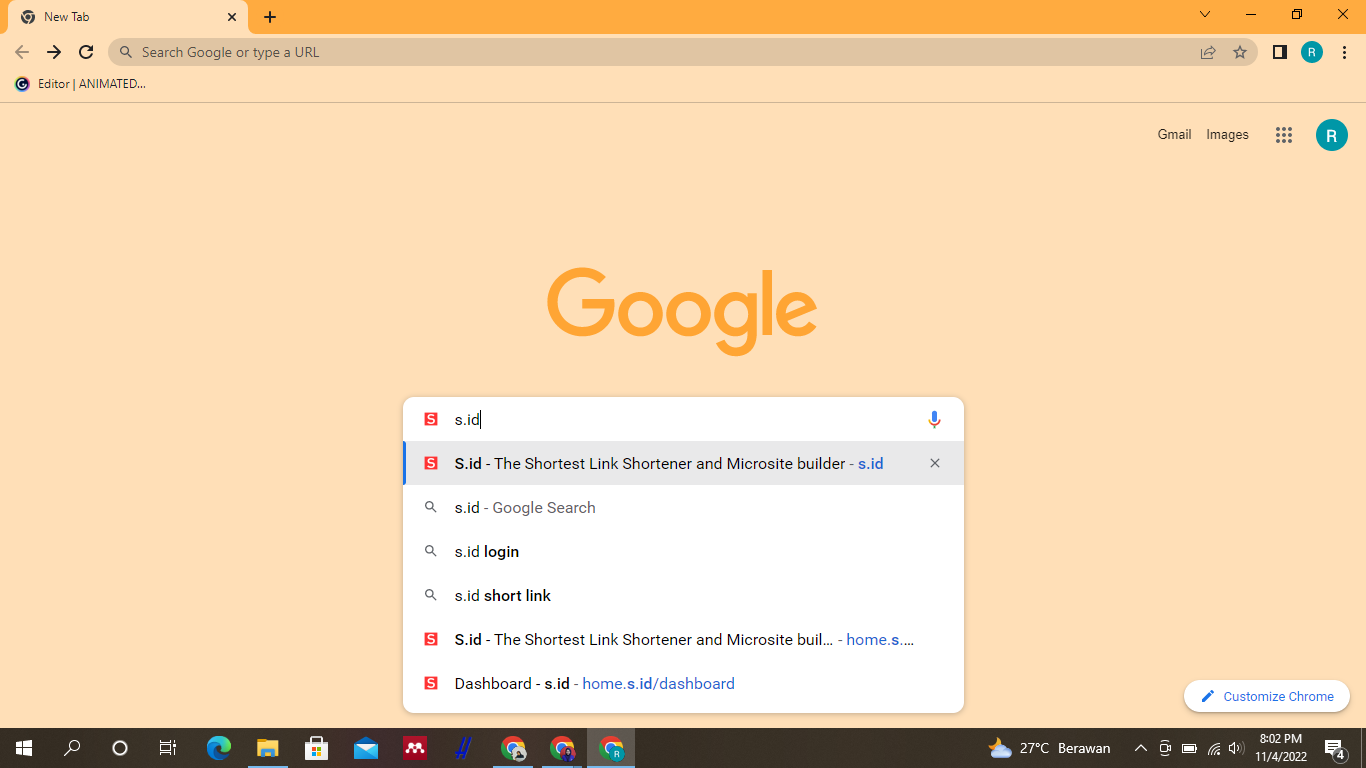The width and height of the screenshot is (1366, 768).
Task: Select the top S.id Link Shortener suggestion
Action: 683,463
